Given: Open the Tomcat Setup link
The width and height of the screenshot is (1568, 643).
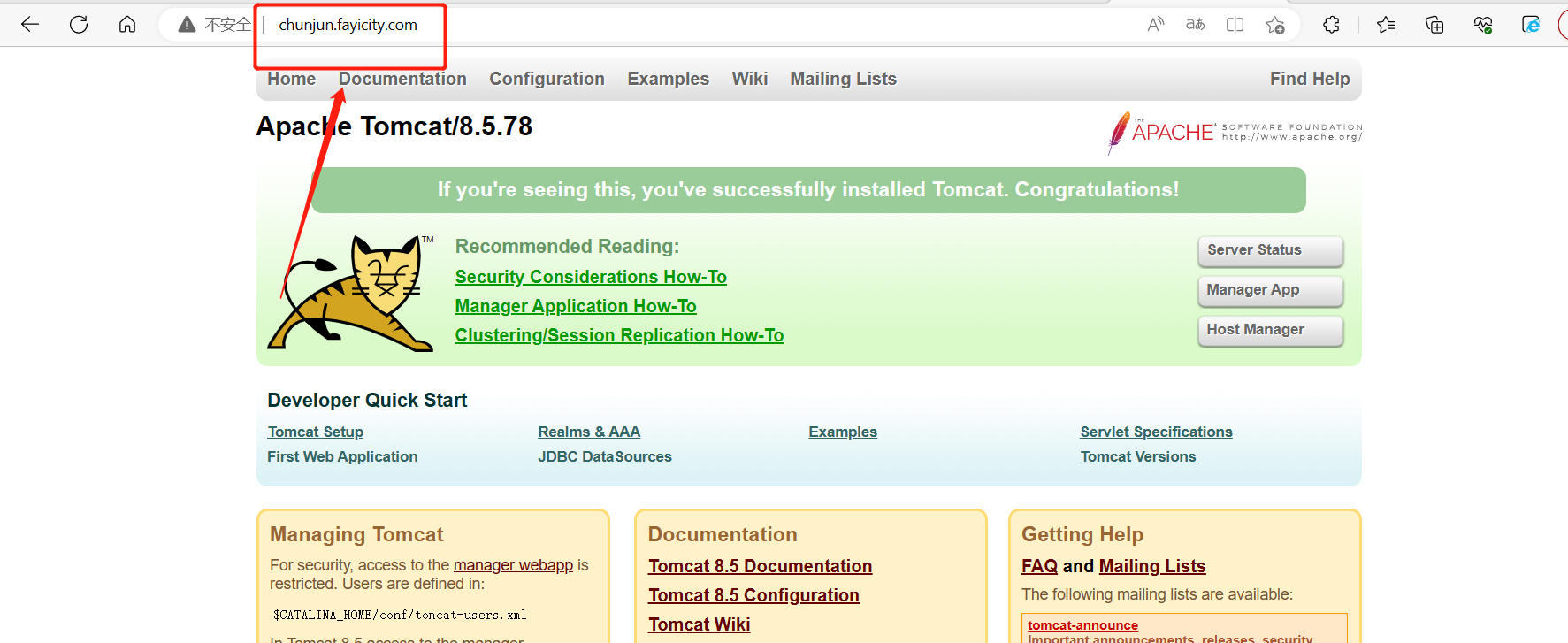Looking at the screenshot, I should pos(316,432).
